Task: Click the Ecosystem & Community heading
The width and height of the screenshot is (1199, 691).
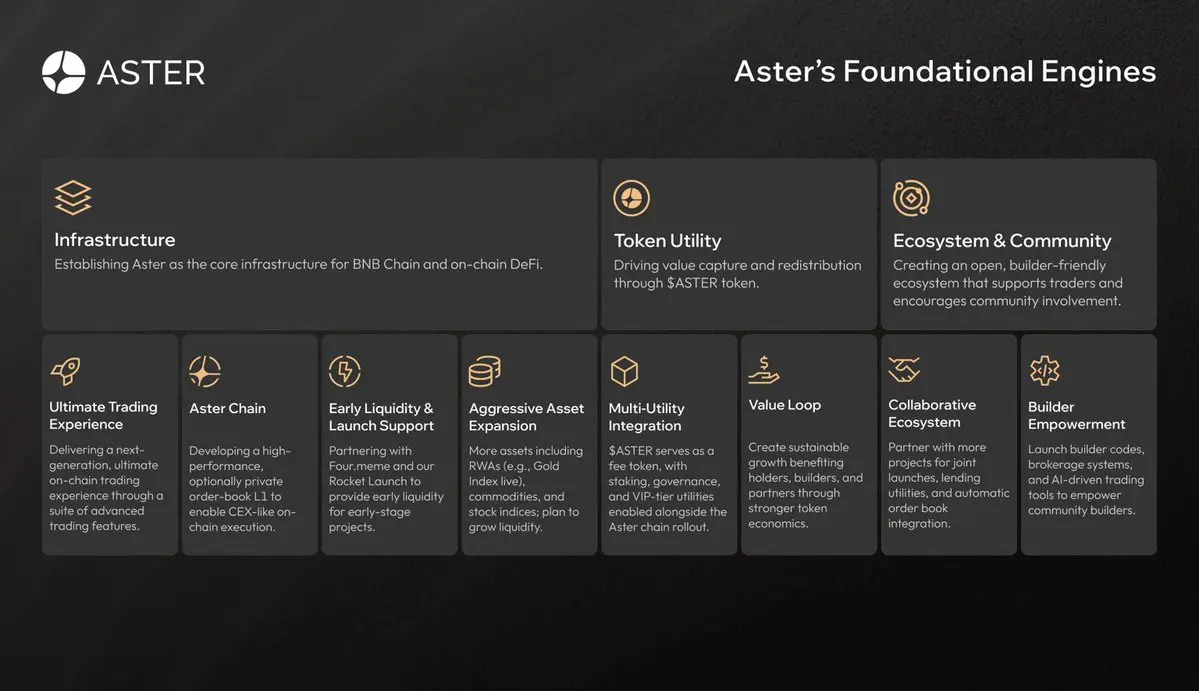Action: (x=1002, y=241)
